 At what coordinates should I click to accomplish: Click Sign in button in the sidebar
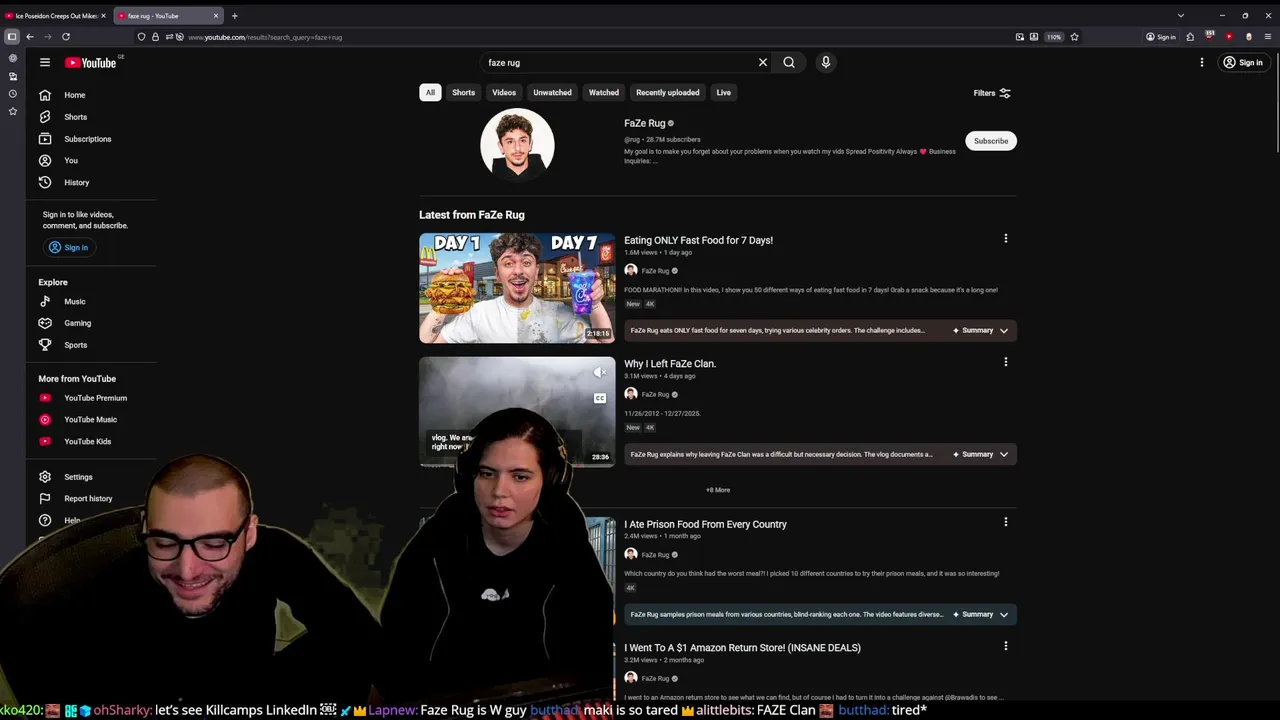click(x=68, y=247)
